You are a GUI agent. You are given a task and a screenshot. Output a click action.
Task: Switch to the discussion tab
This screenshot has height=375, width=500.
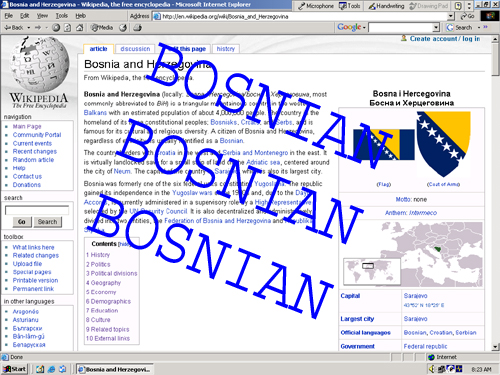tap(135, 49)
